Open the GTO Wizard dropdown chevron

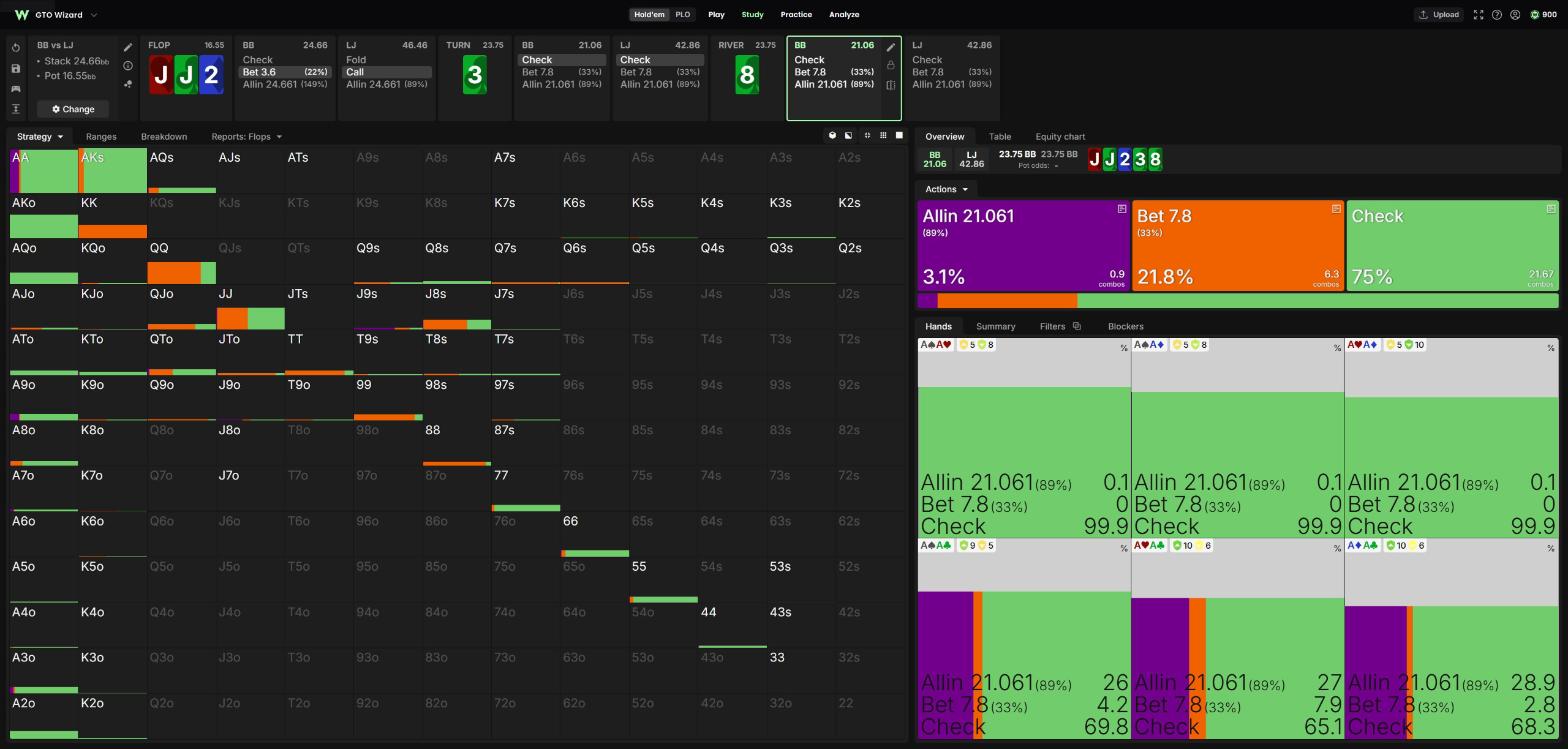(94, 15)
